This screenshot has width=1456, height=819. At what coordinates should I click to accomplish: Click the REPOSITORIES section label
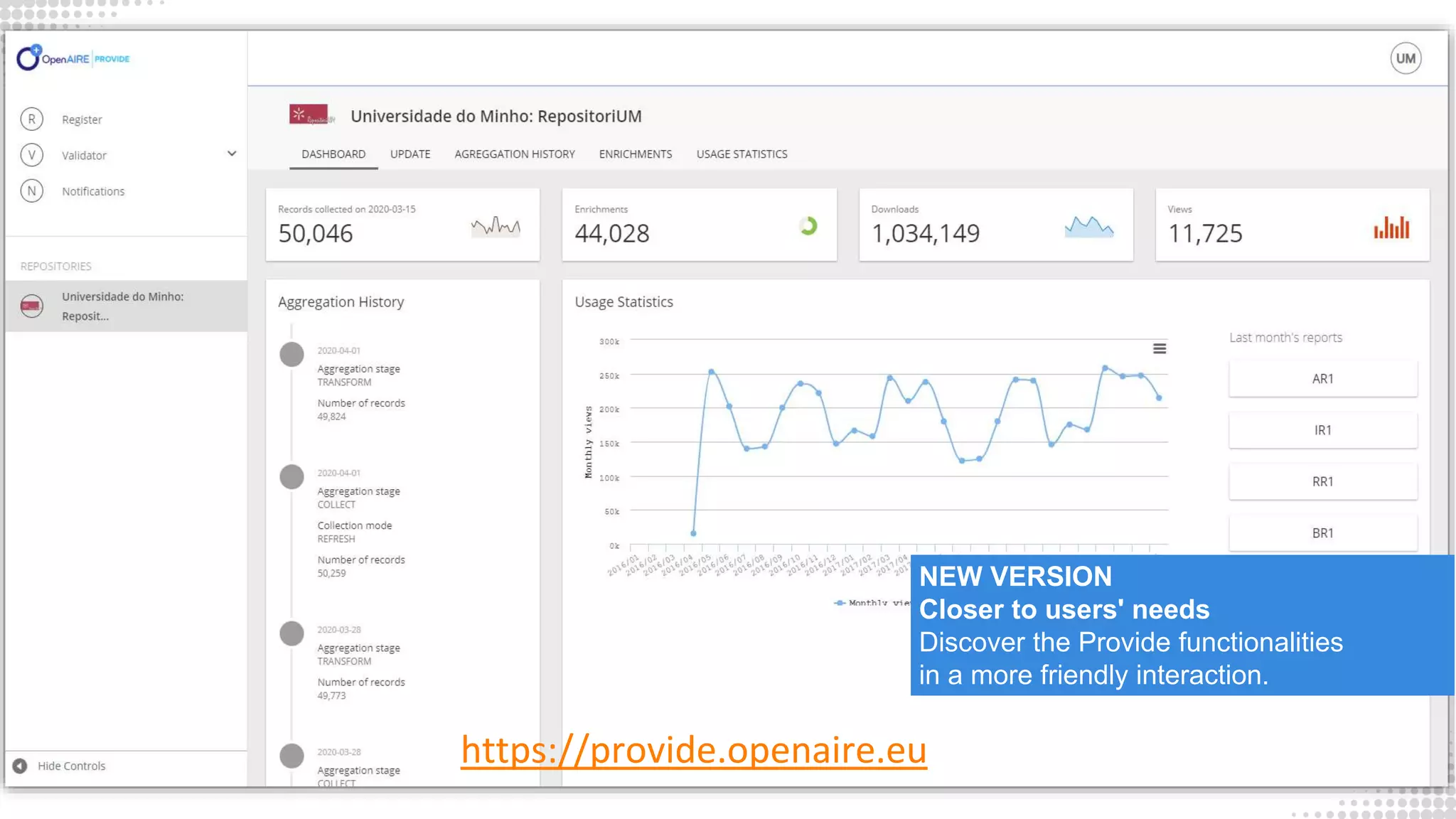(55, 266)
